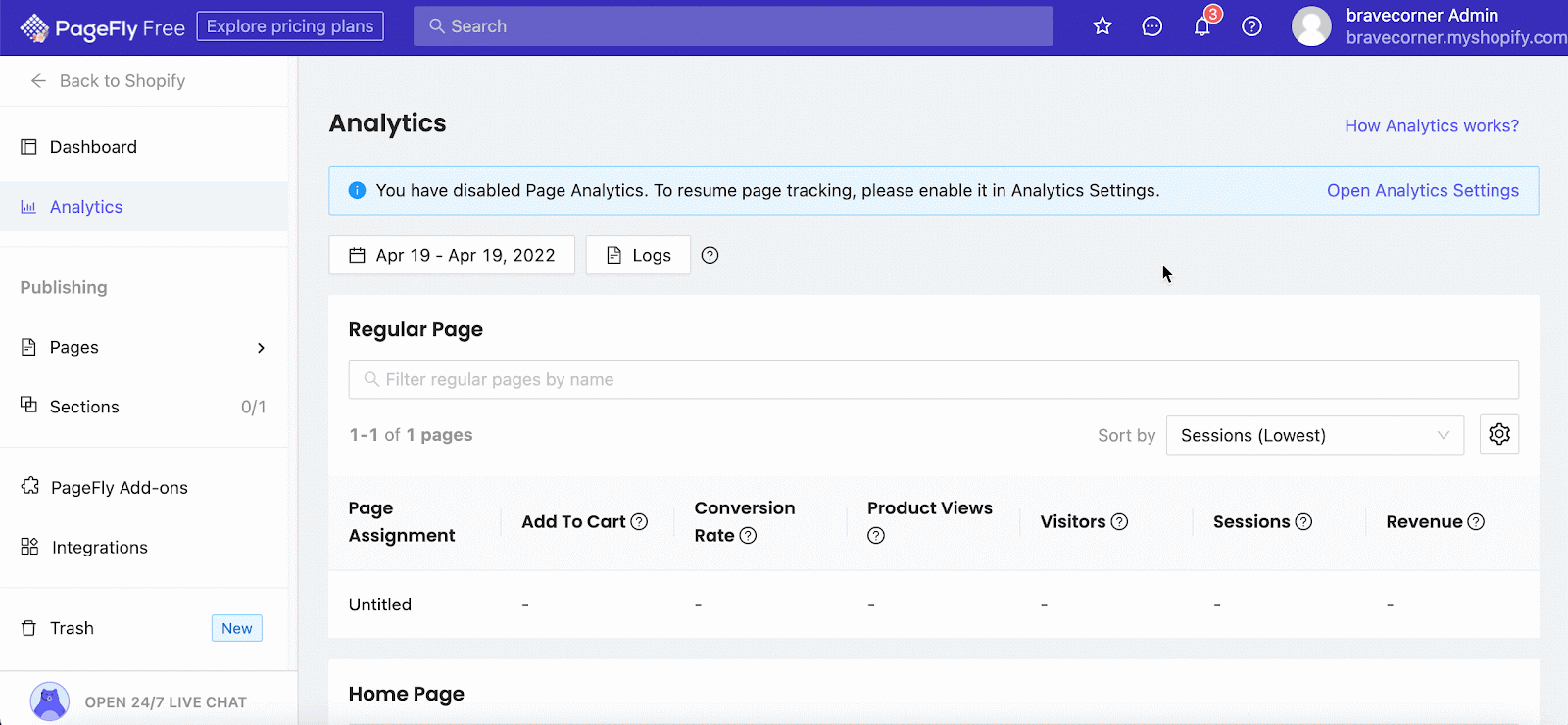Image resolution: width=1568 pixels, height=725 pixels.
Task: Open the chat bubble icon in header
Action: [x=1152, y=26]
